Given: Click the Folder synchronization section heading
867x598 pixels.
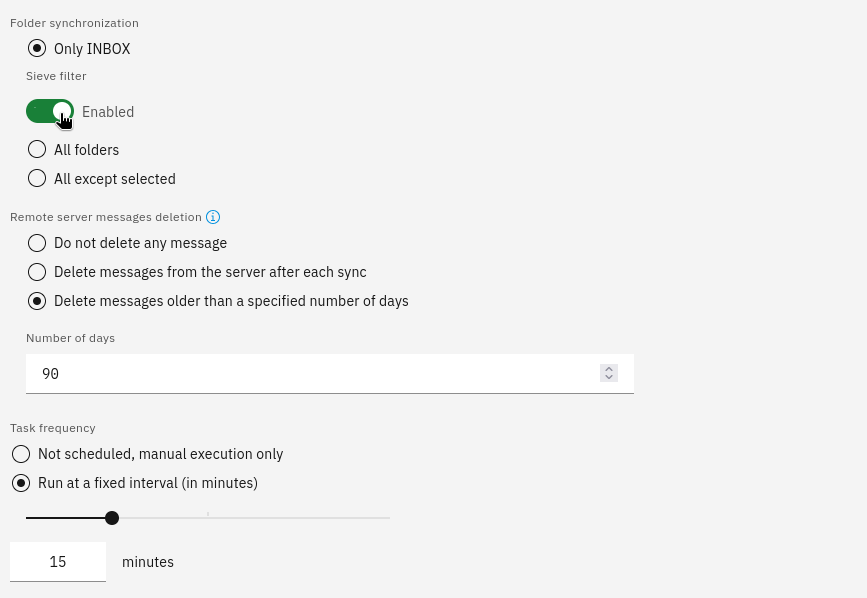Looking at the screenshot, I should [74, 23].
